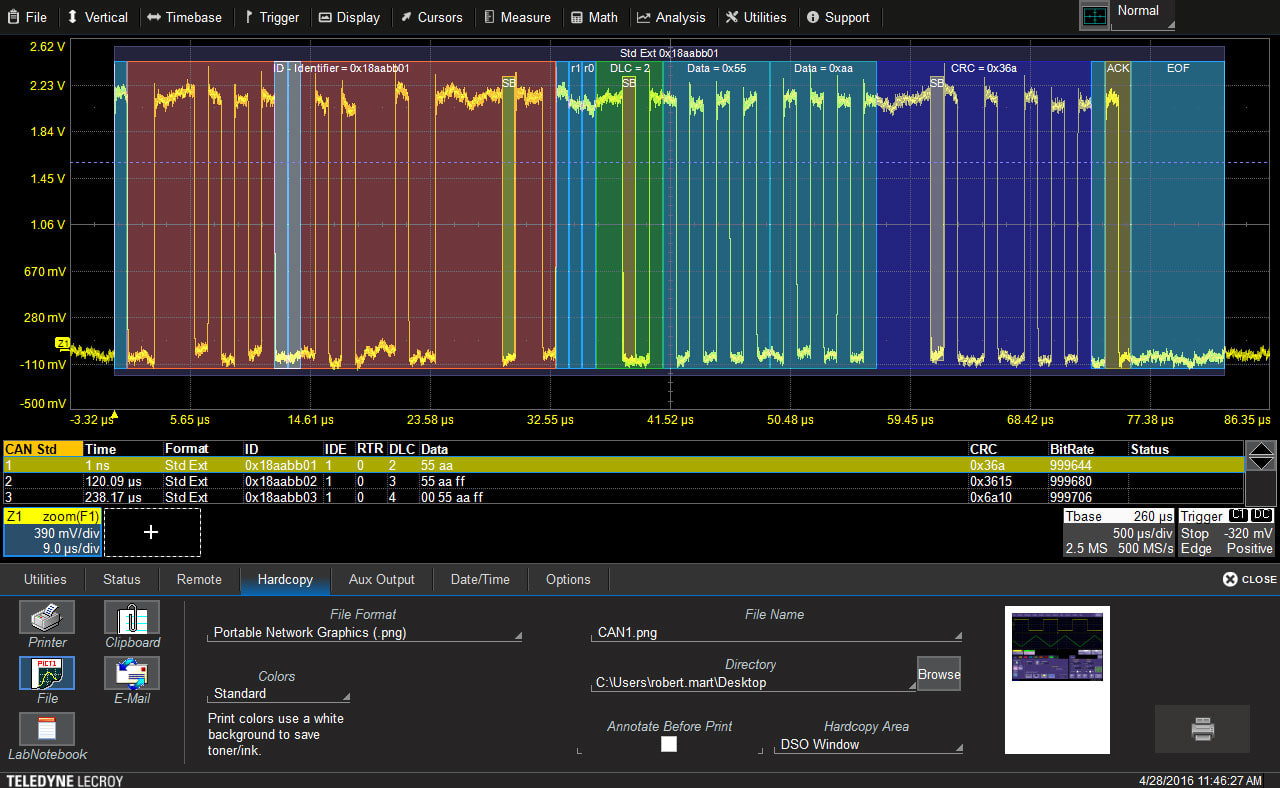Click the plus box to add a trace
Screen dimensions: 1280x788
click(152, 532)
